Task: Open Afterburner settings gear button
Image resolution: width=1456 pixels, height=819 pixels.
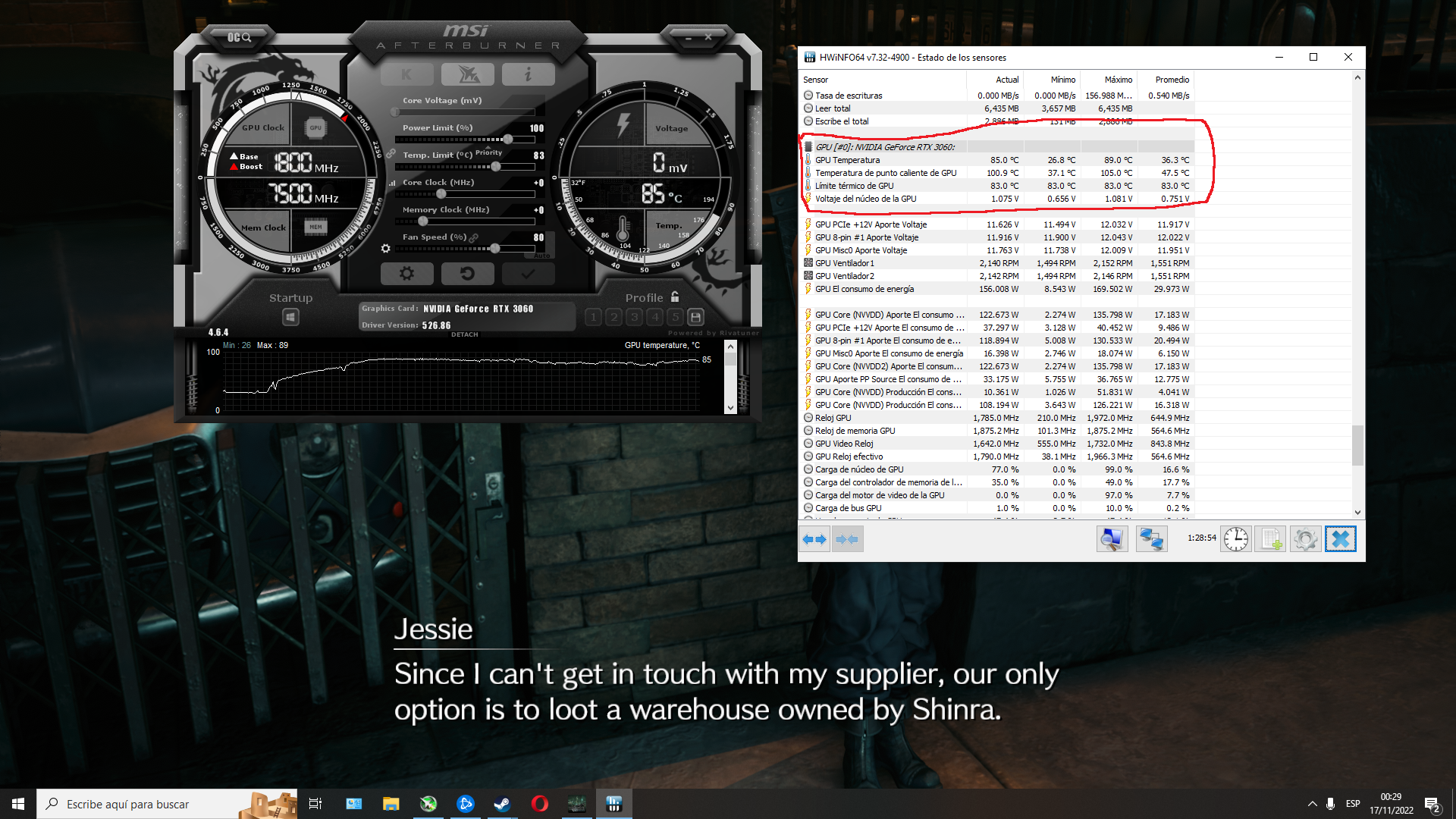Action: [406, 274]
